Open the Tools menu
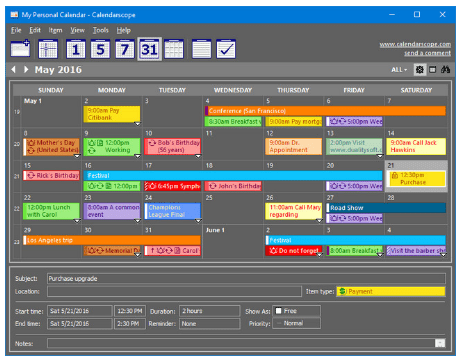460x361 pixels. (101, 30)
